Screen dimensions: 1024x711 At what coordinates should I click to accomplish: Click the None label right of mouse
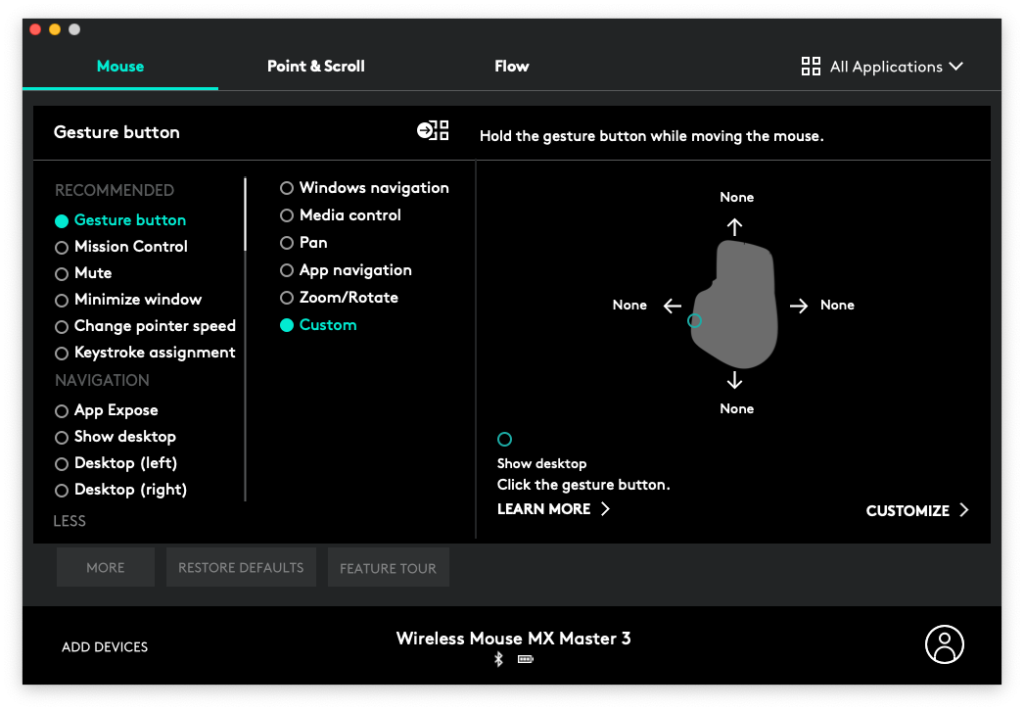(x=837, y=305)
